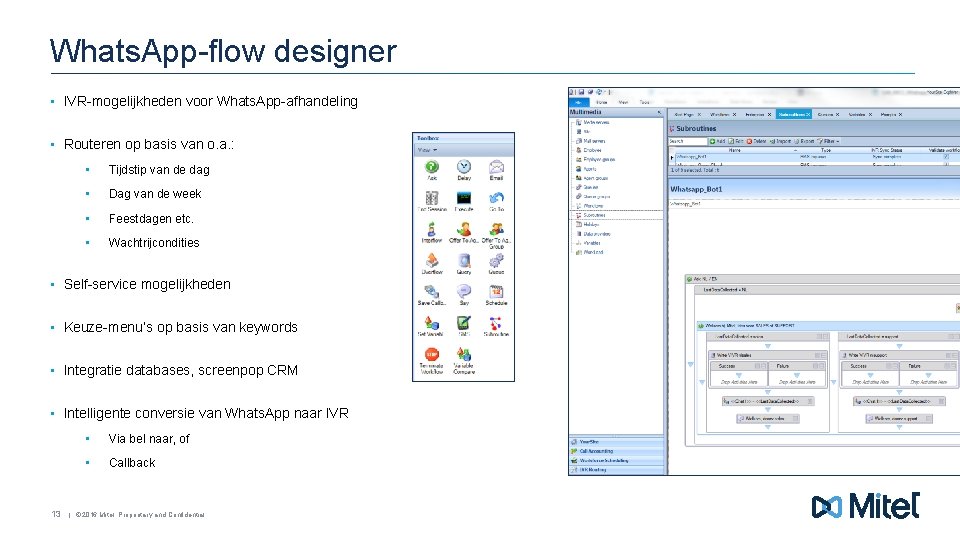Choose the Execute terminal activity icon

click(x=464, y=198)
